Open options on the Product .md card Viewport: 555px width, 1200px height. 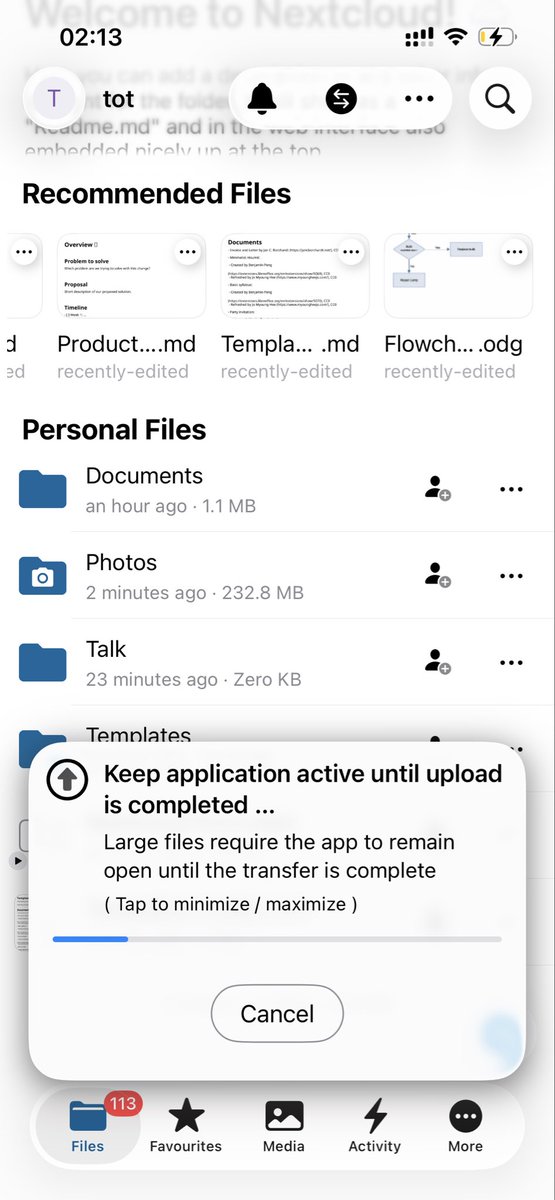187,253
